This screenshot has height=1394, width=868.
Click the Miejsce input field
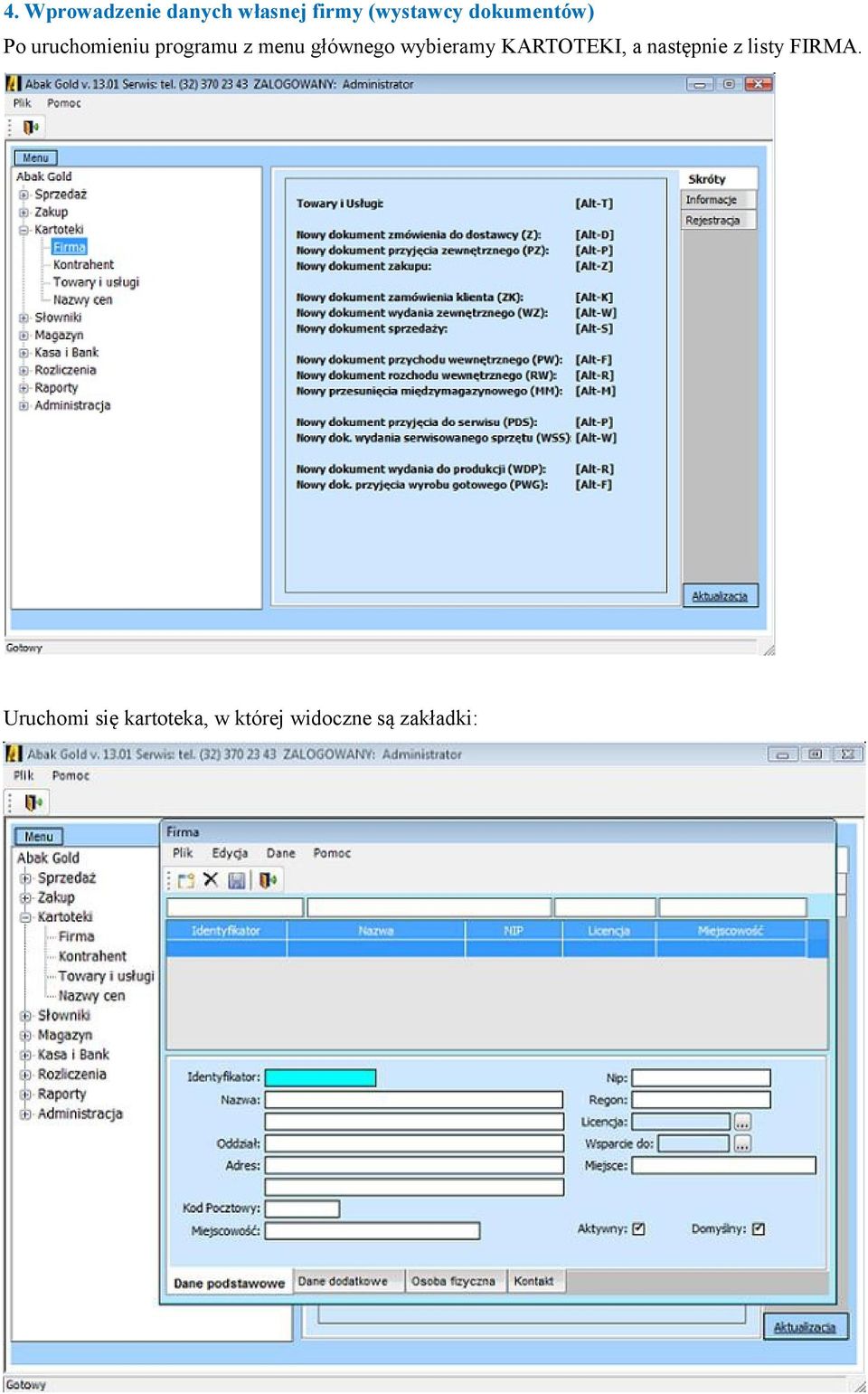click(723, 1165)
